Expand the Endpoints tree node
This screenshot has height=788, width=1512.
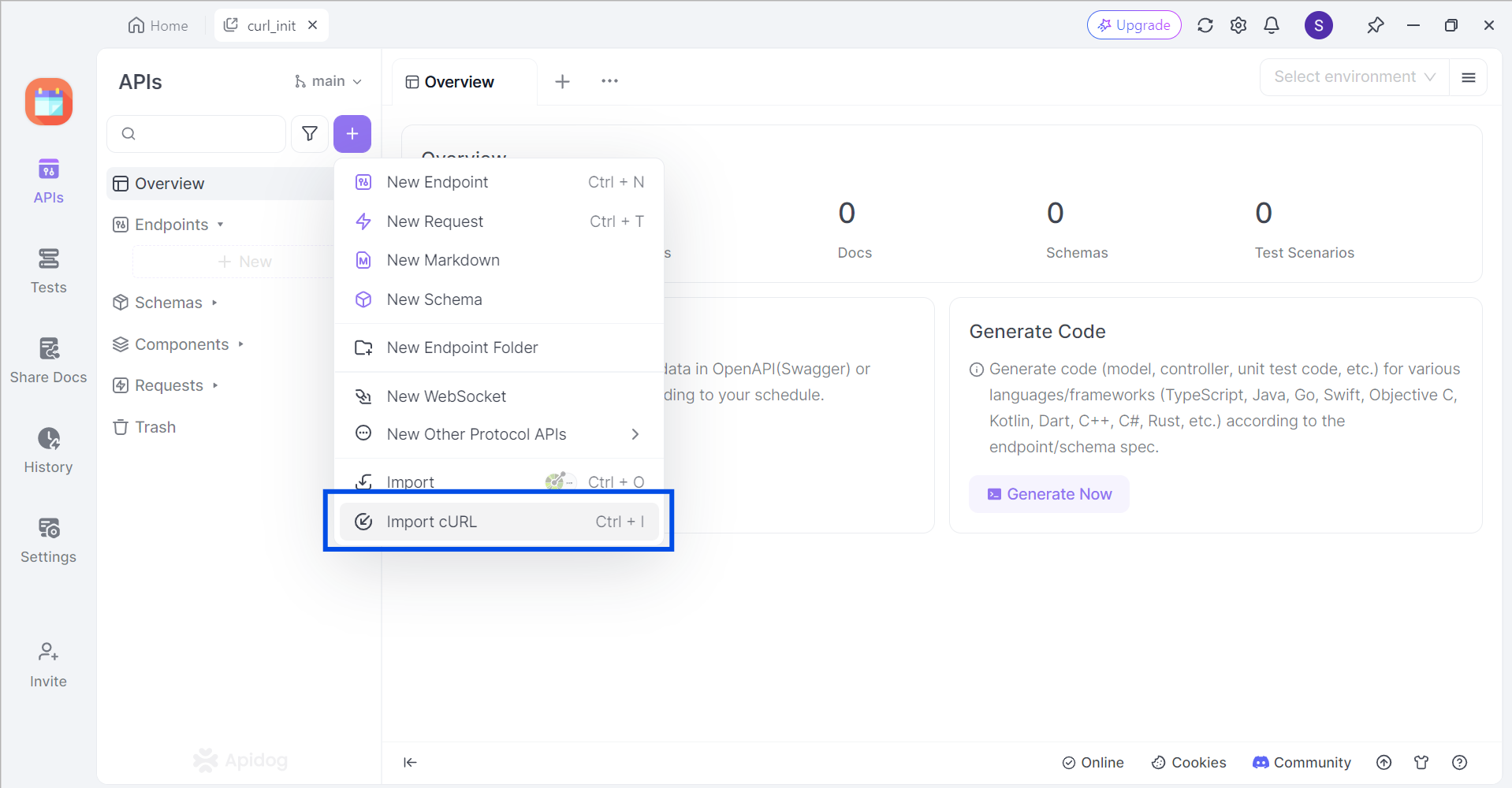coord(221,225)
